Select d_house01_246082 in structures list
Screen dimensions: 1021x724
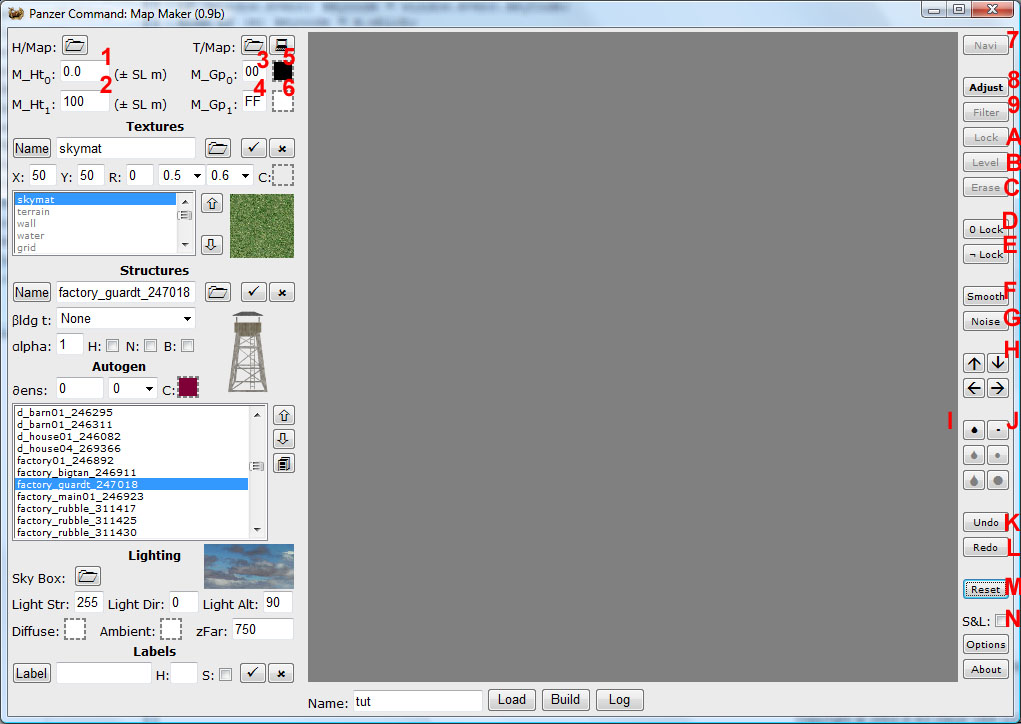tap(132, 436)
